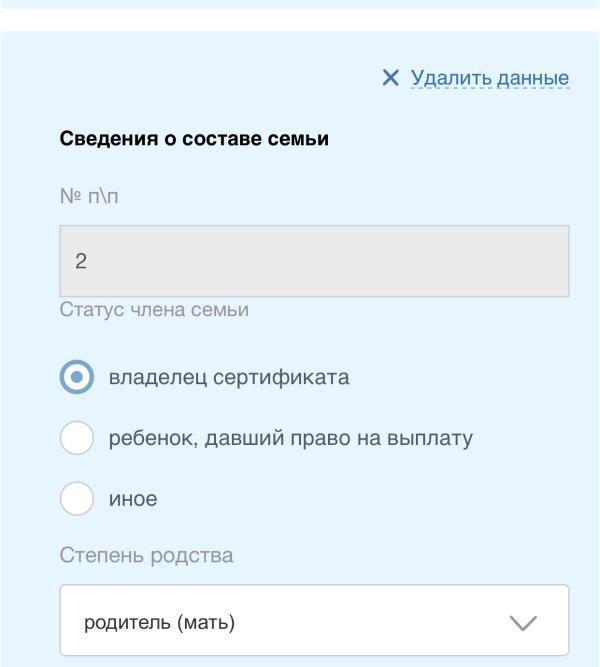Click the Статус члена семьи label
This screenshot has height=667, width=600.
[154, 310]
